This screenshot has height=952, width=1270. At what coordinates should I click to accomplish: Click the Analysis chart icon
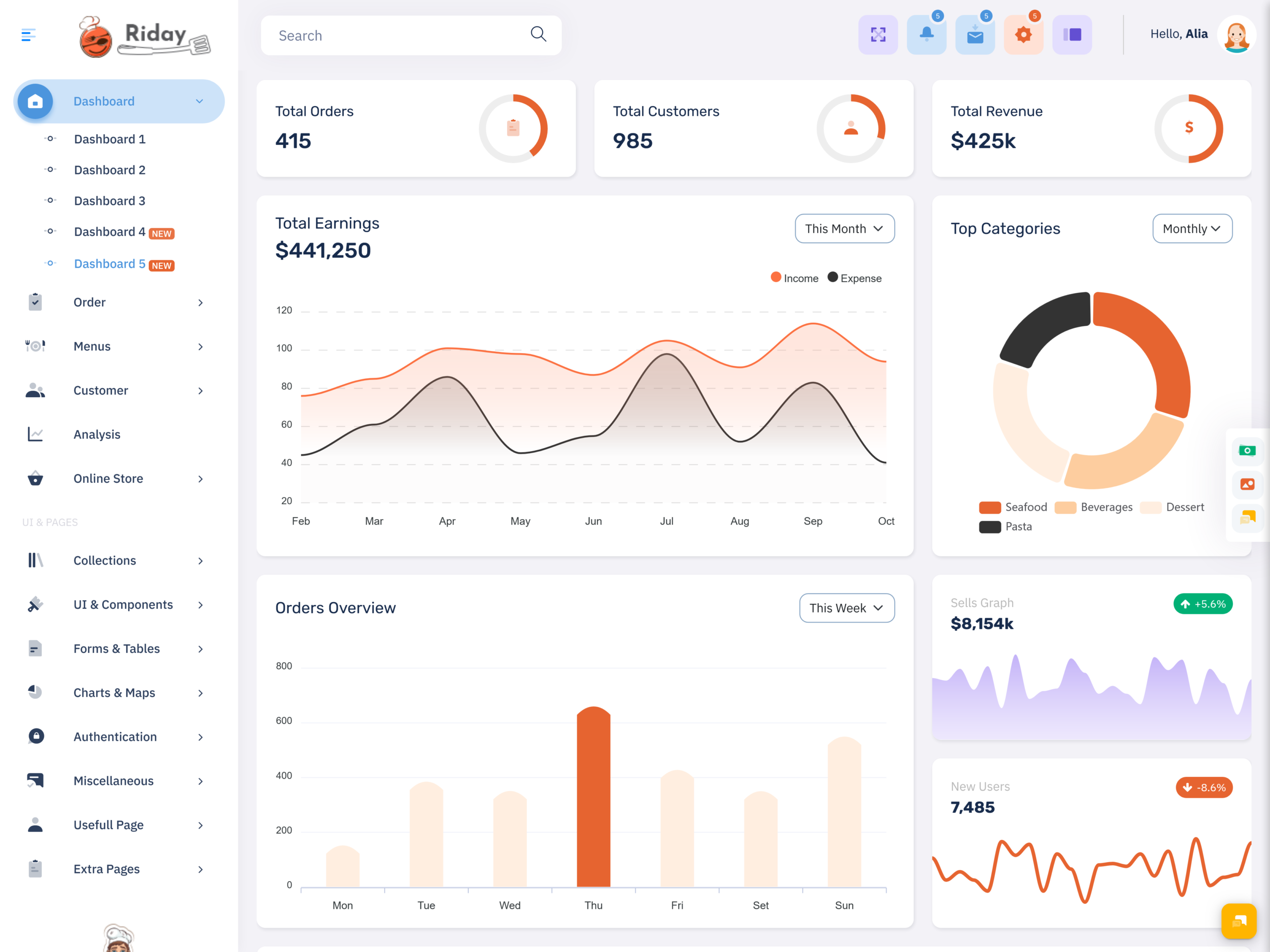pyautogui.click(x=35, y=434)
